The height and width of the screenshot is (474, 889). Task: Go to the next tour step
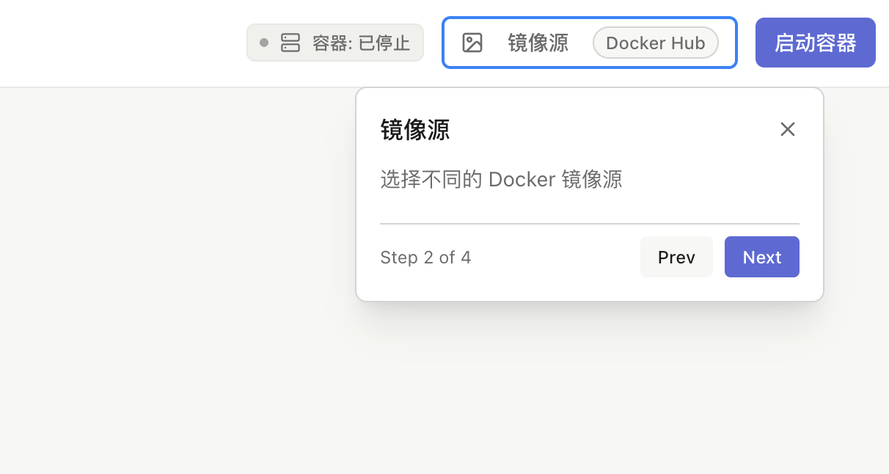(761, 257)
